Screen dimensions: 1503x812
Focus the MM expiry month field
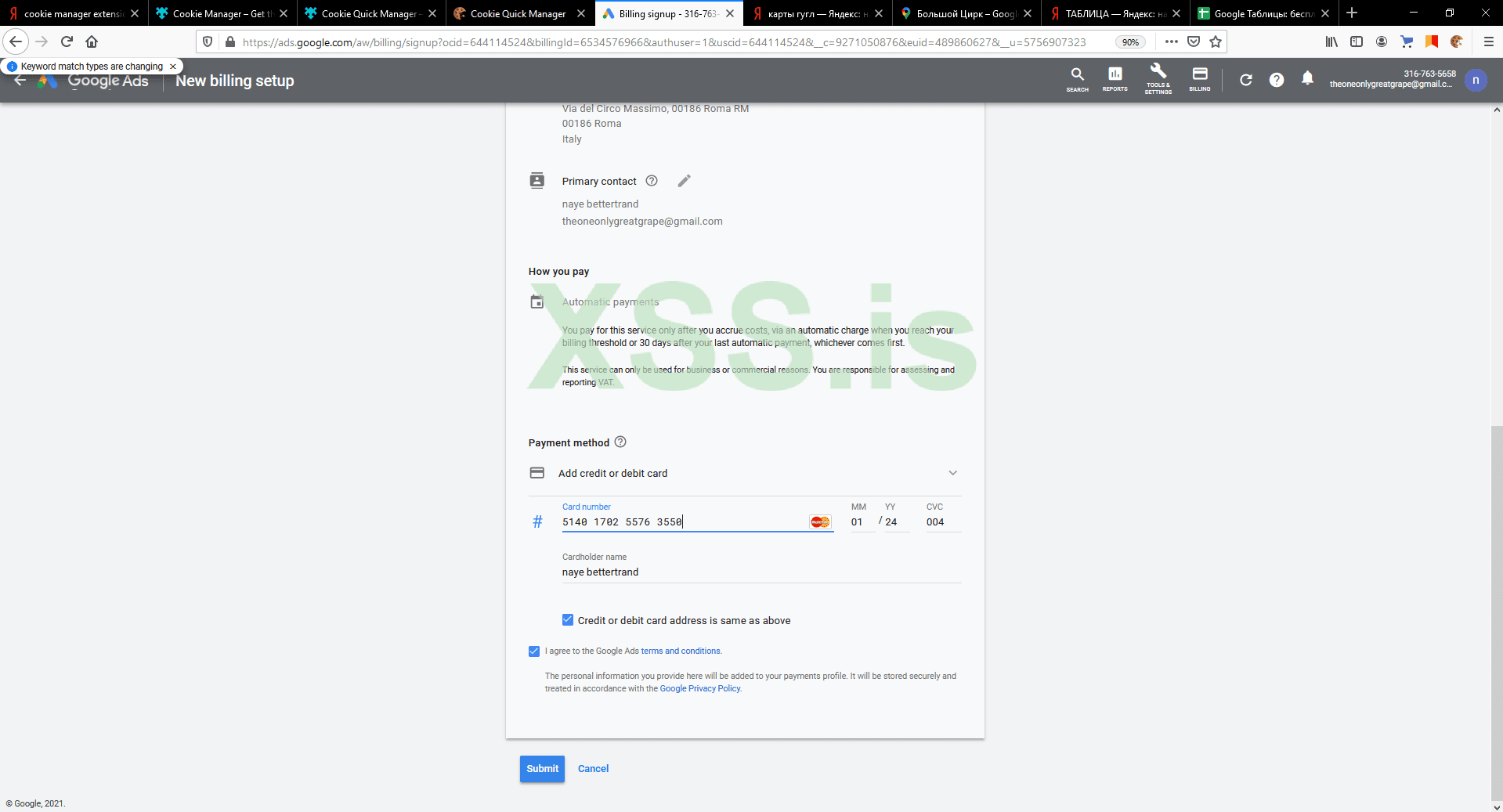point(862,522)
